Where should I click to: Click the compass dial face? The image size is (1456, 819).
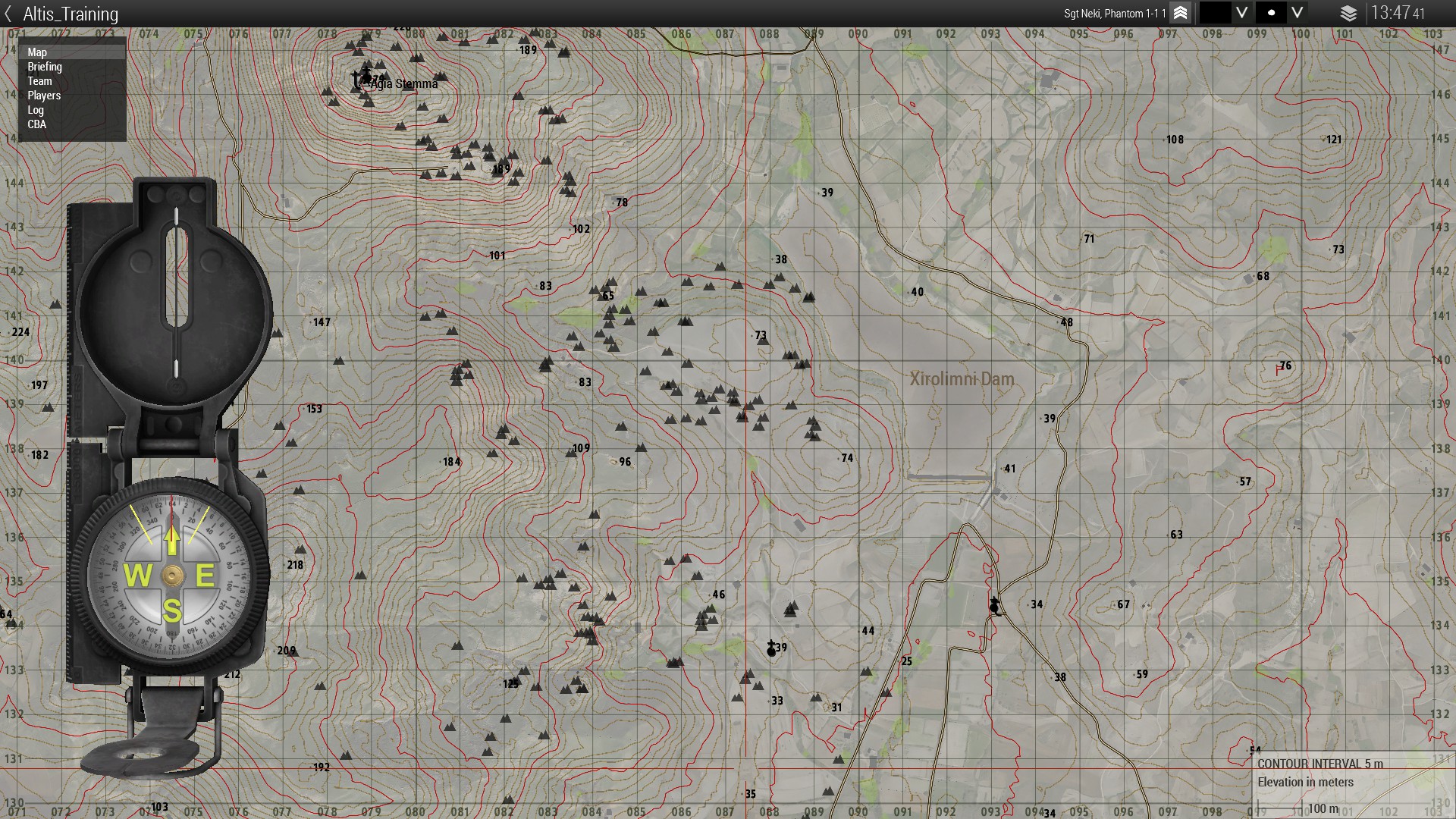[x=172, y=576]
